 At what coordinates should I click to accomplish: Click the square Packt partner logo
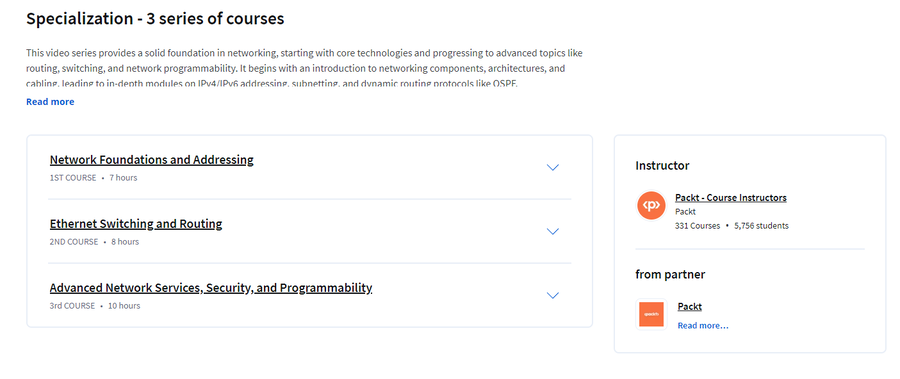651,315
